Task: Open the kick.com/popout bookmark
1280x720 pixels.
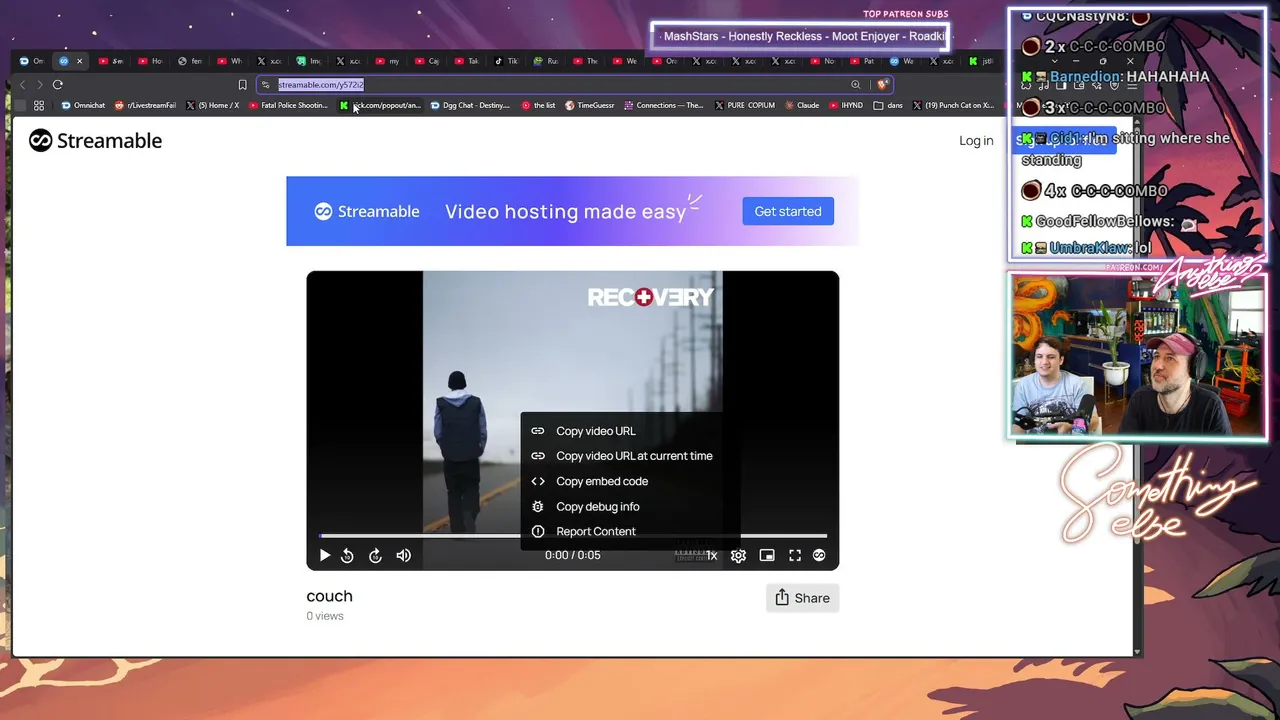Action: (381, 105)
